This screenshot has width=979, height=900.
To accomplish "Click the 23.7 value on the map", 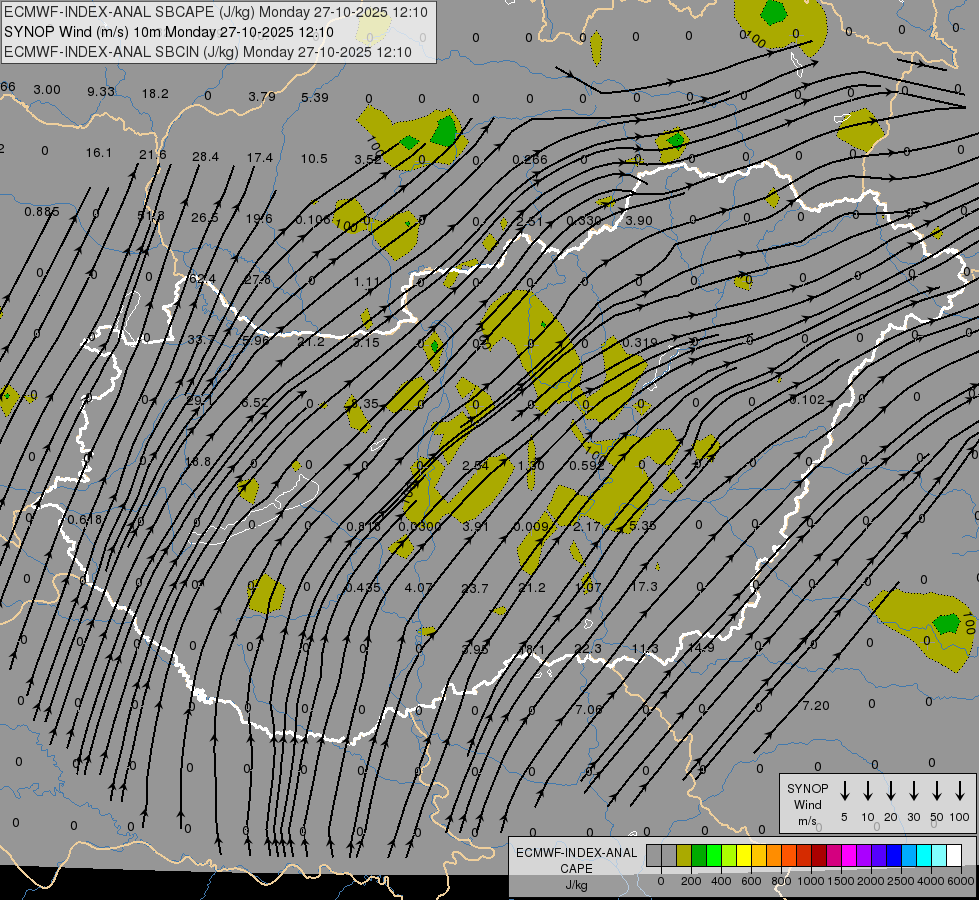I will 475,588.
